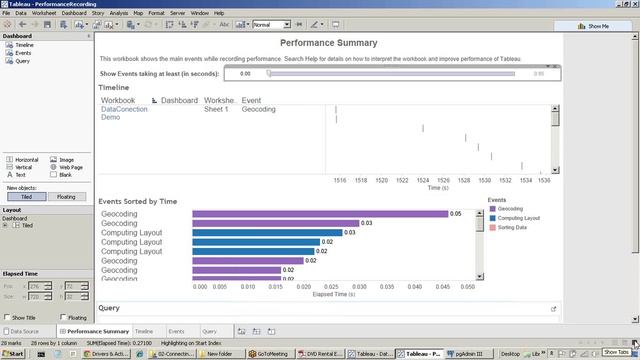The height and width of the screenshot is (360, 640).
Task: Click New Dashboard icon beside sheet tabs
Action: [256, 331]
